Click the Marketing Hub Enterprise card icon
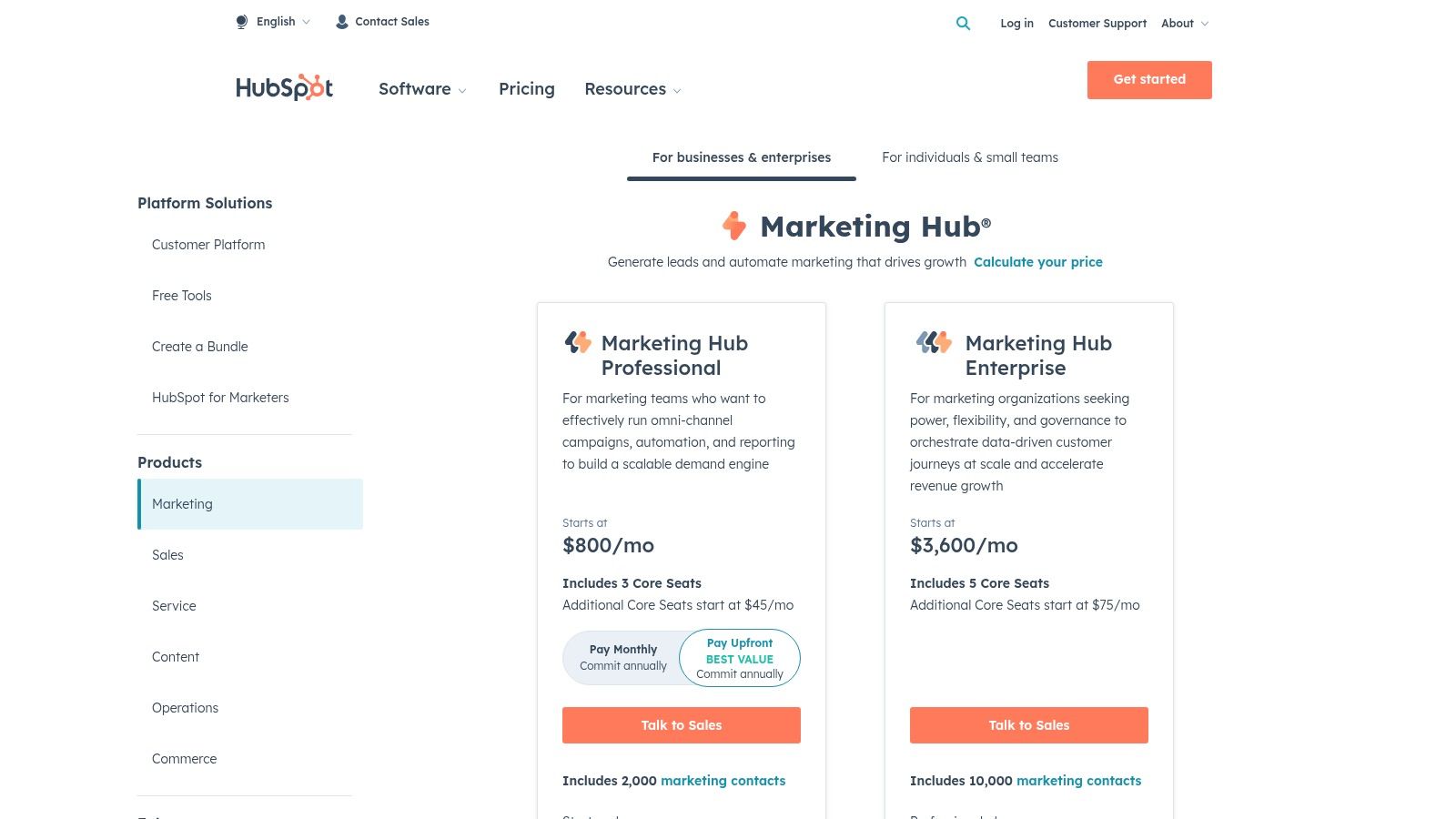The image size is (1456, 819). pyautogui.click(x=934, y=342)
